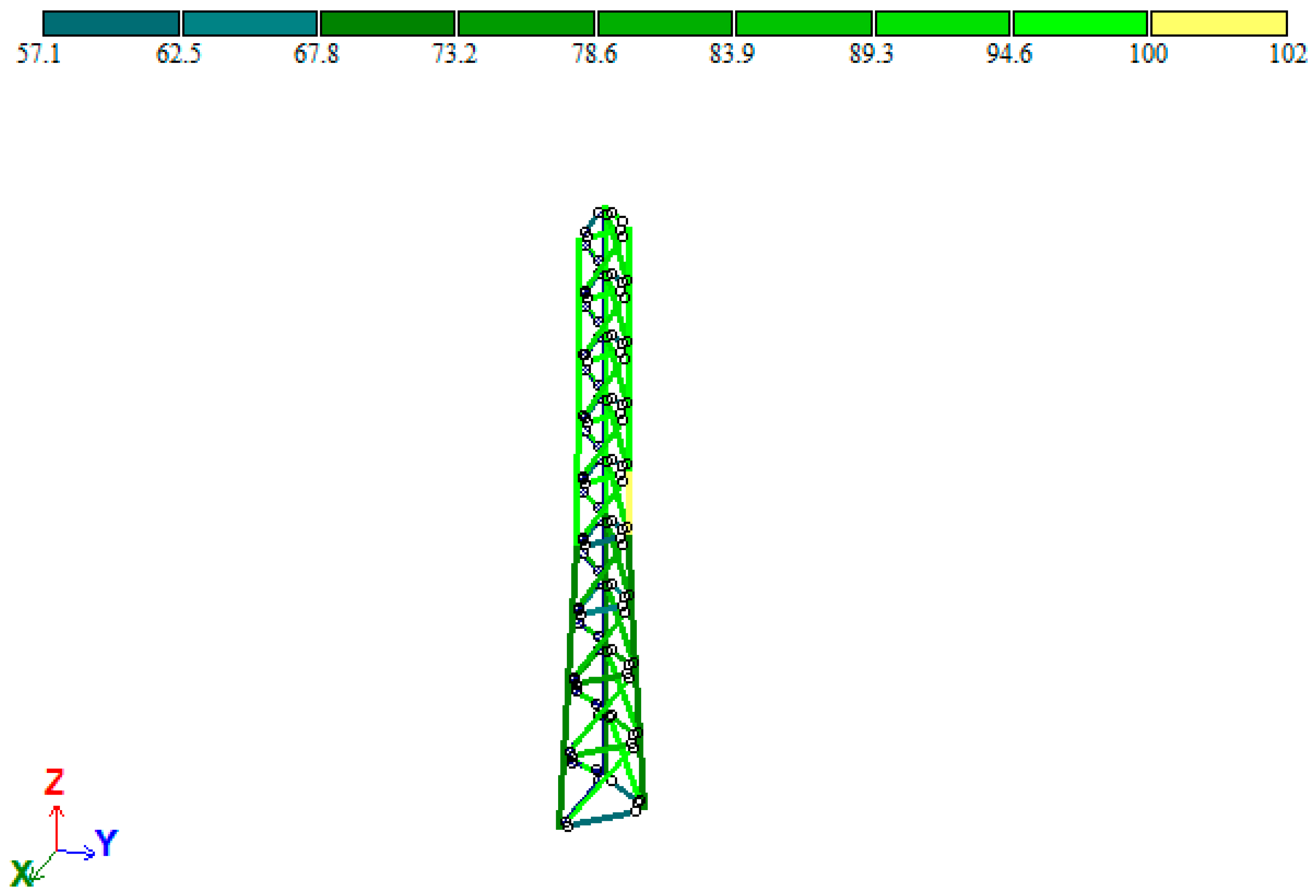Screen dimensions: 1316x896
Task: Select the 89.3–94.6 bright green swatch
Action: 942,23
